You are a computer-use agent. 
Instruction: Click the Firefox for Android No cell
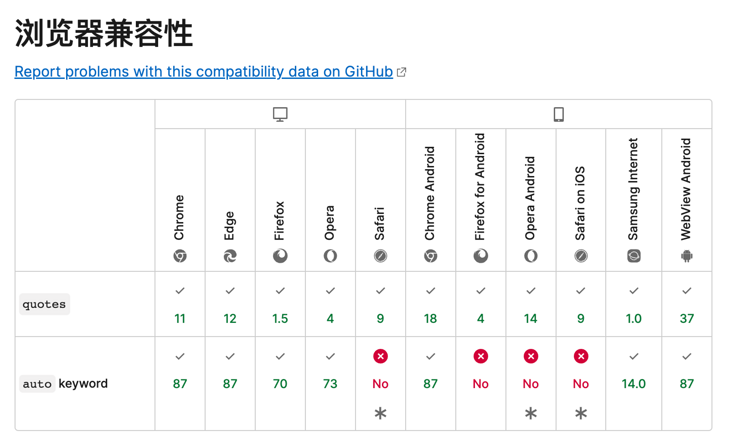[481, 383]
